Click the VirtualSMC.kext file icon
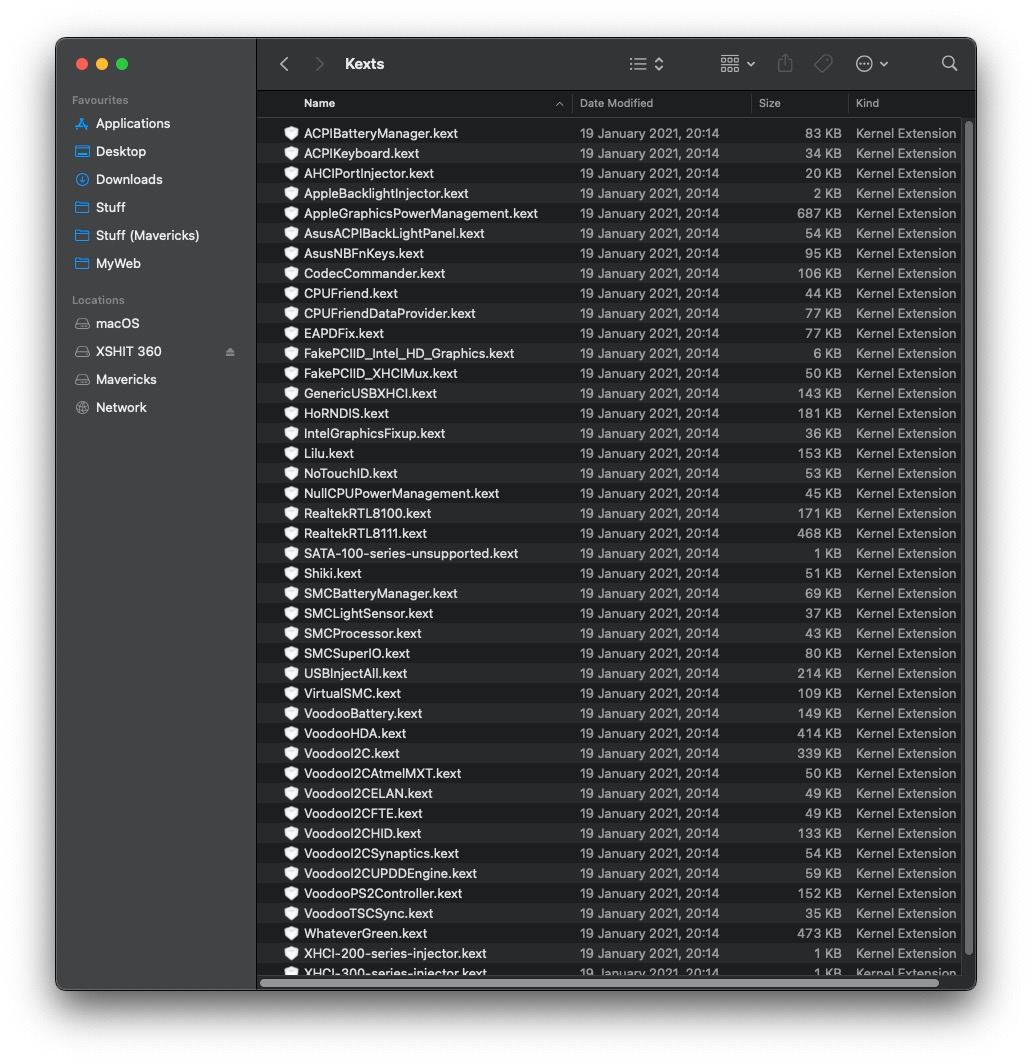 (x=292, y=693)
